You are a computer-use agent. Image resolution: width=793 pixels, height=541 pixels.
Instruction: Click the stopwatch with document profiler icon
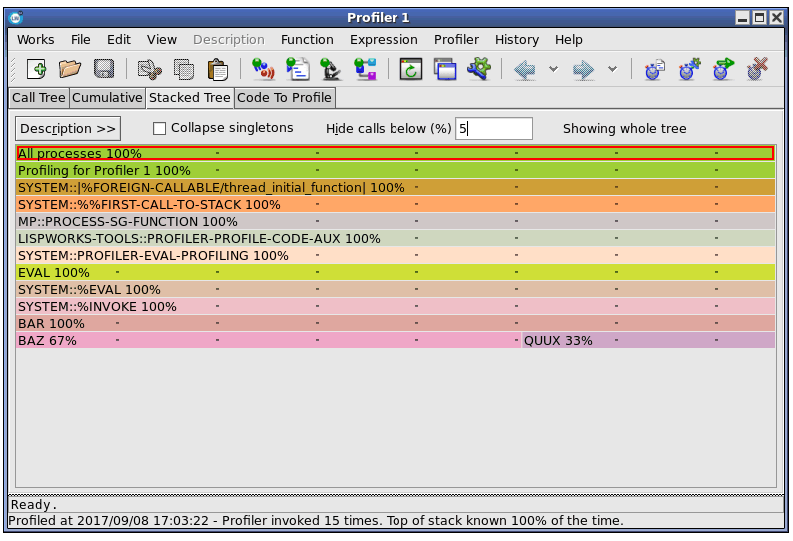(x=655, y=69)
